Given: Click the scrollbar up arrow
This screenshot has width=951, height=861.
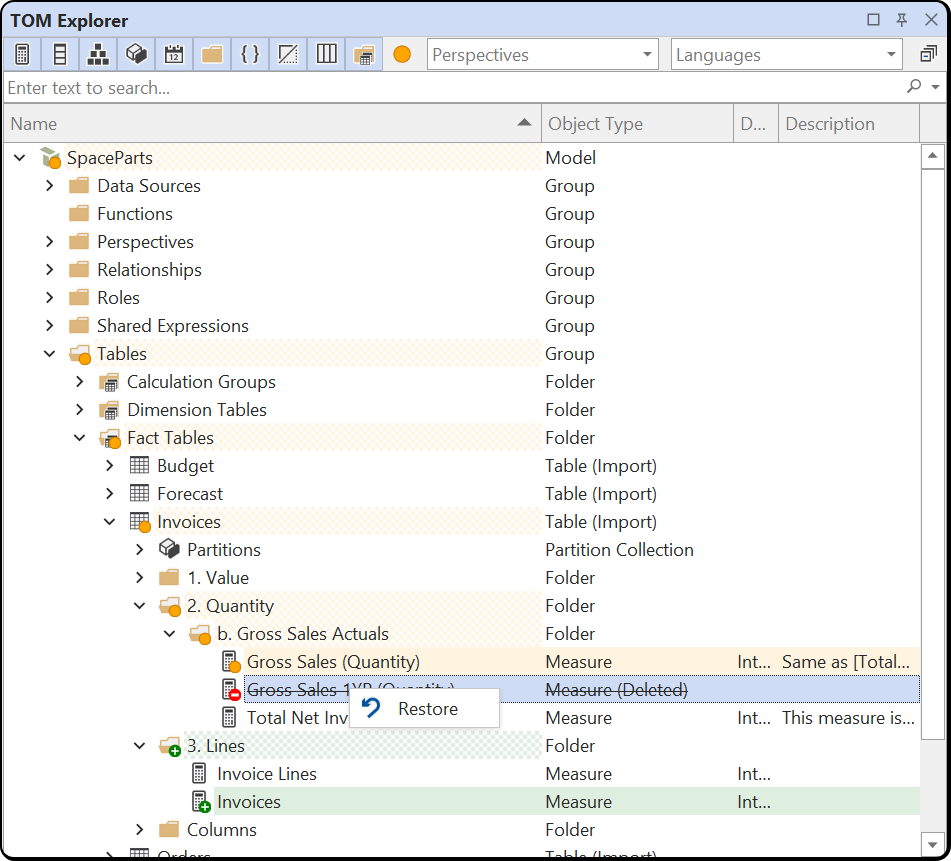Looking at the screenshot, I should click(932, 156).
